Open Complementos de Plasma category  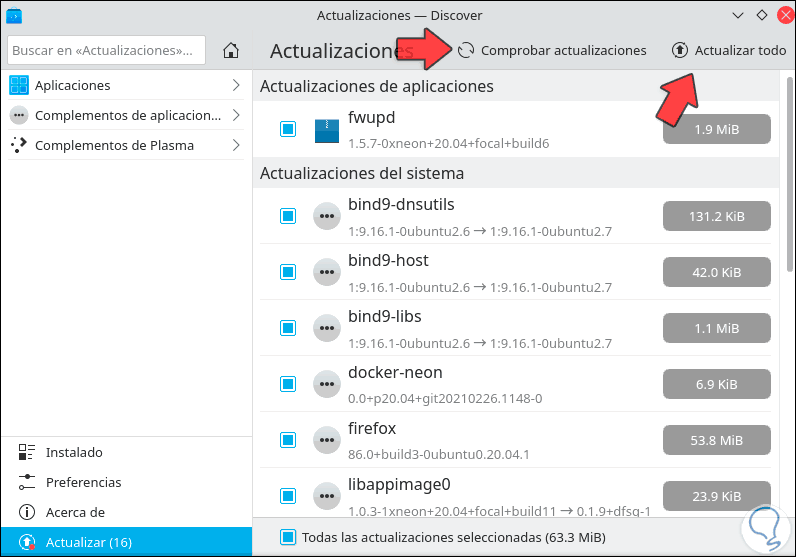click(125, 145)
